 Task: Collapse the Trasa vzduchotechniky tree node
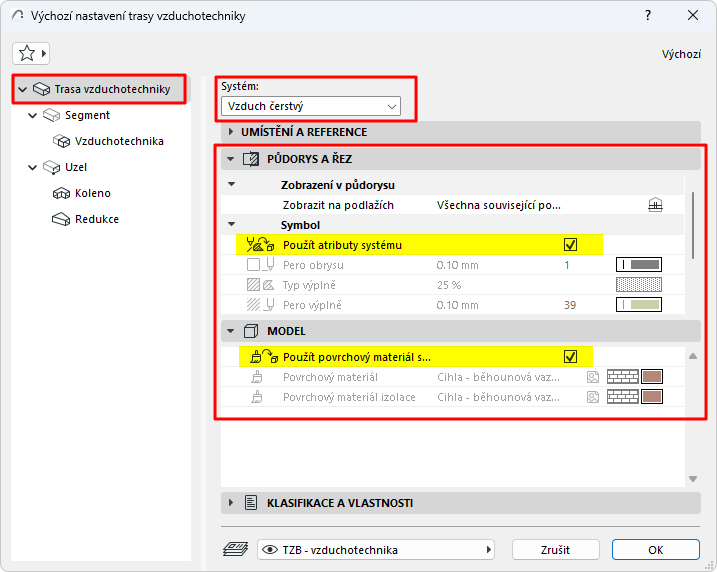tap(23, 89)
